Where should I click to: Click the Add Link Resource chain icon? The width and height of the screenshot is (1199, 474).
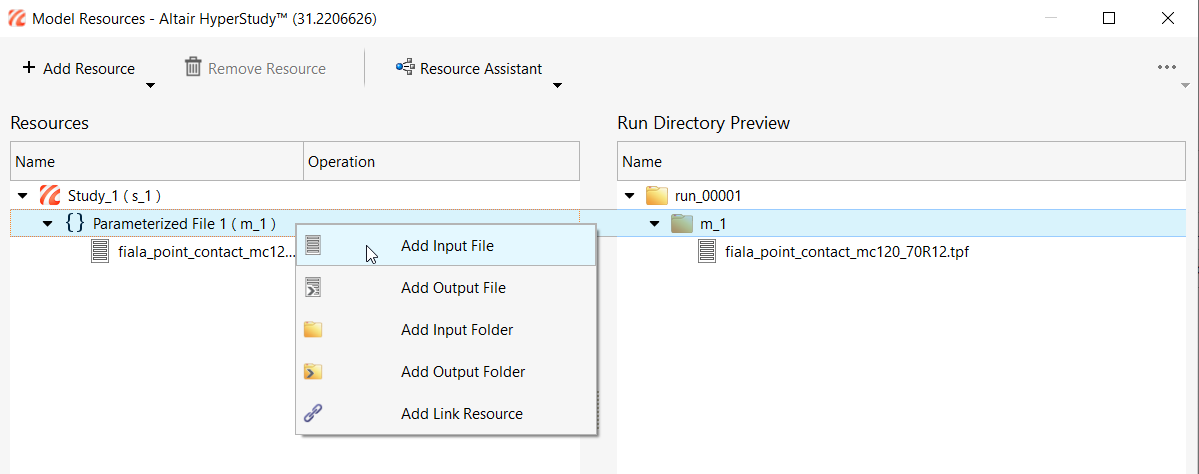coord(313,414)
